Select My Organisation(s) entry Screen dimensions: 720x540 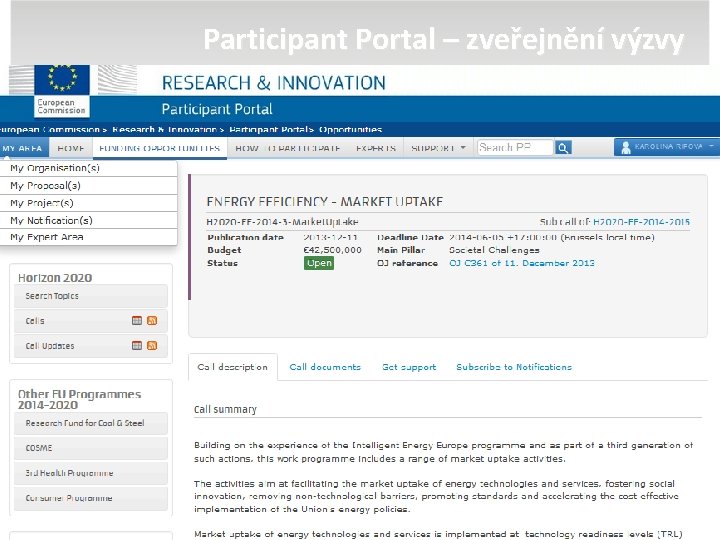click(x=89, y=168)
